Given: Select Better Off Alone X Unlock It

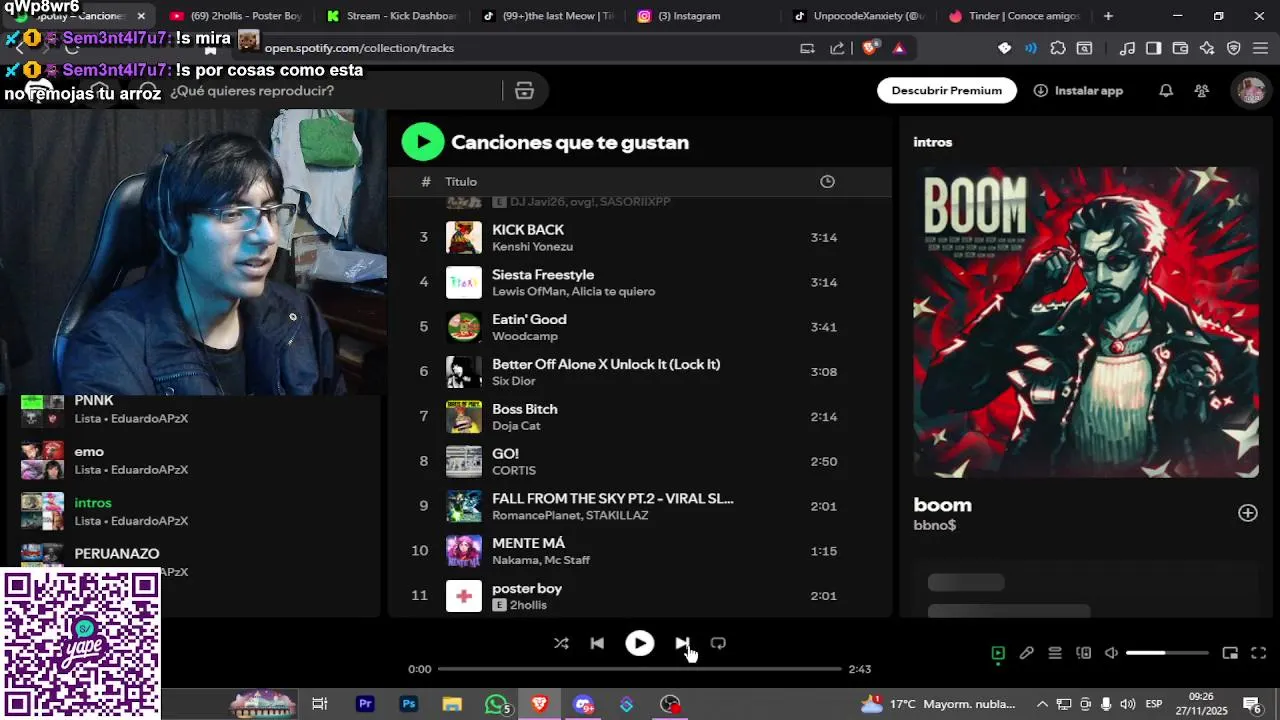Looking at the screenshot, I should (x=640, y=372).
